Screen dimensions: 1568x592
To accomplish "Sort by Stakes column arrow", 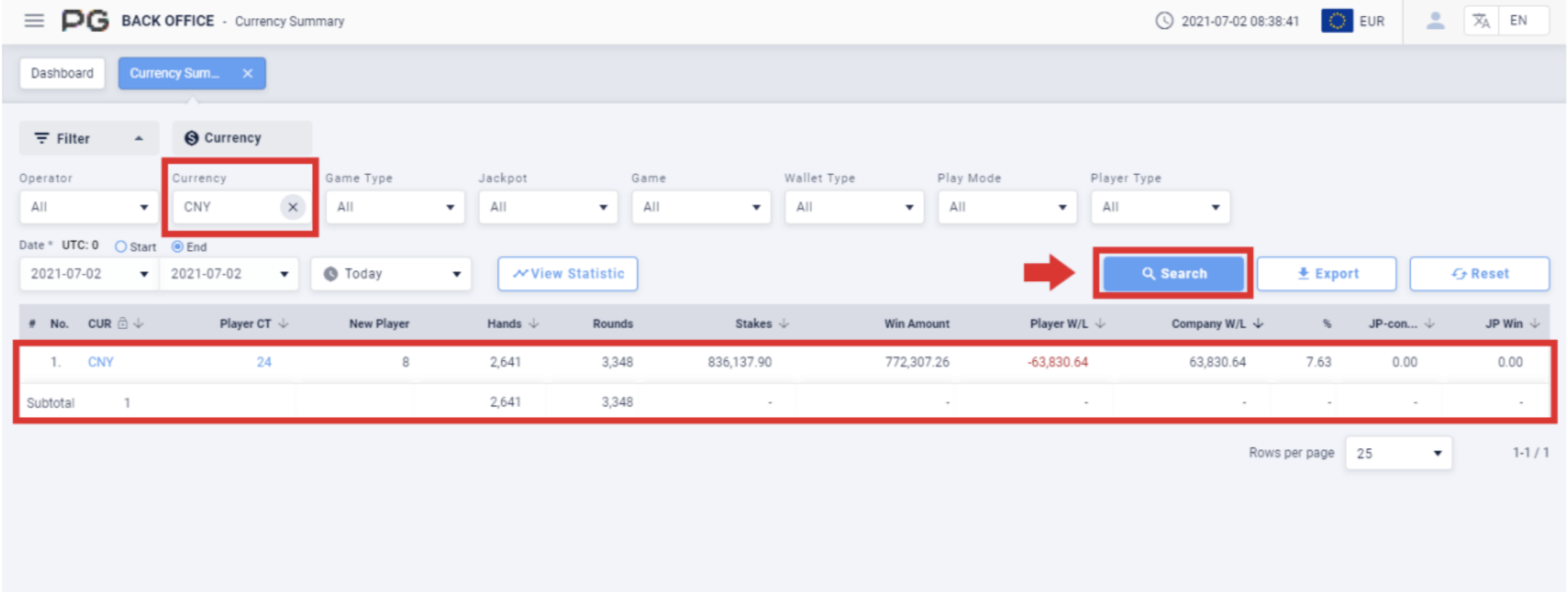I will (x=784, y=324).
